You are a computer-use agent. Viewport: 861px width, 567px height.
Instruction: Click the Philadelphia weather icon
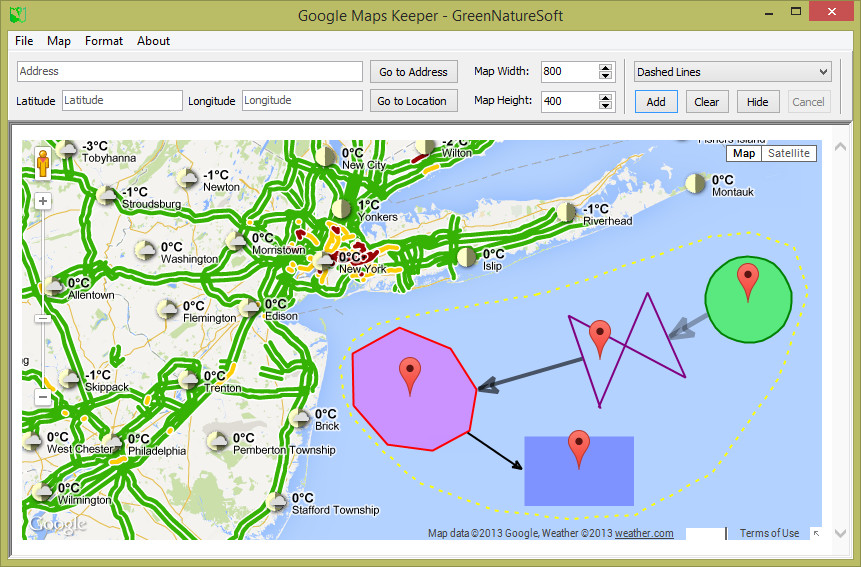pos(113,443)
